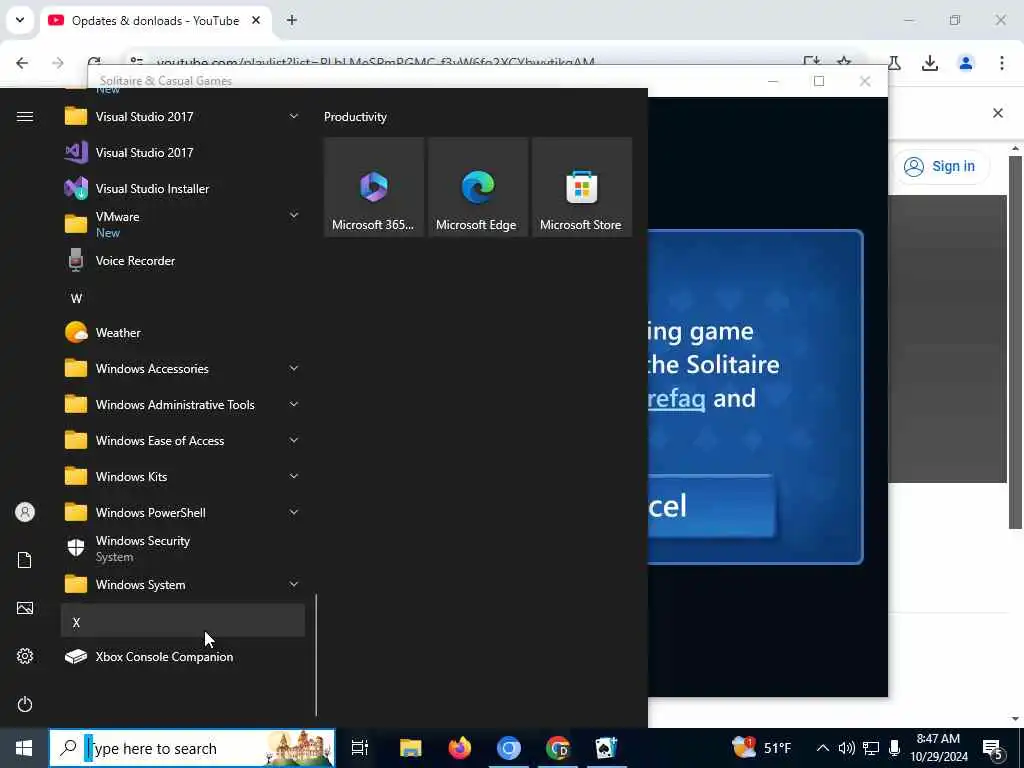Open Microsoft Store tile
This screenshot has height=768, width=1024.
coord(582,187)
